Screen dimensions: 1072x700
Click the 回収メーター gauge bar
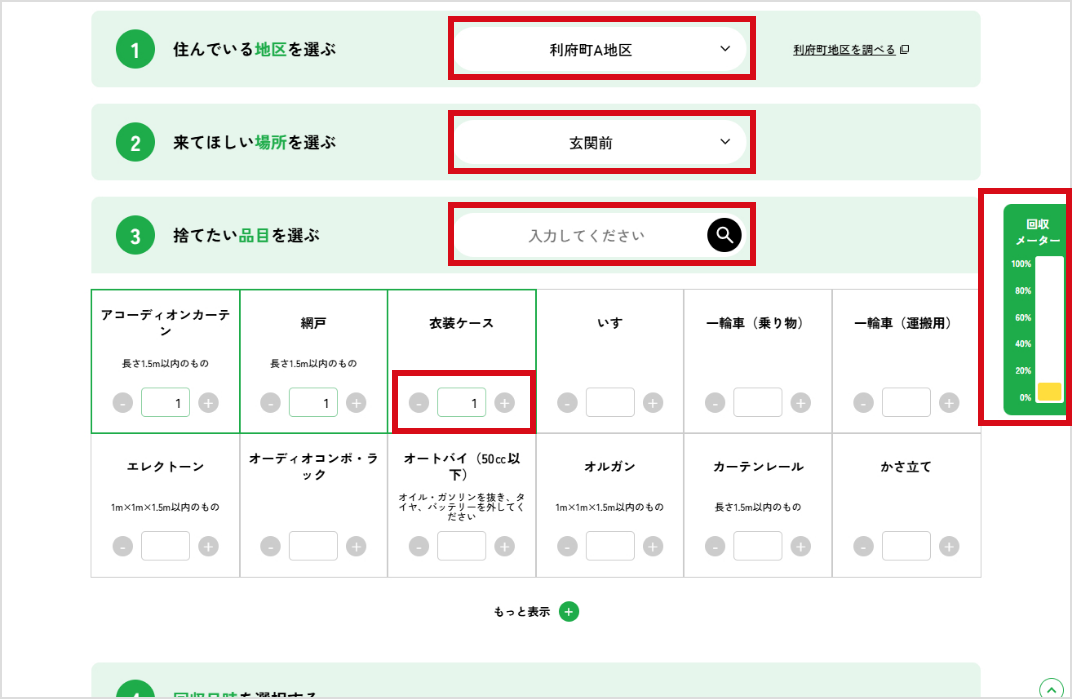point(1049,330)
